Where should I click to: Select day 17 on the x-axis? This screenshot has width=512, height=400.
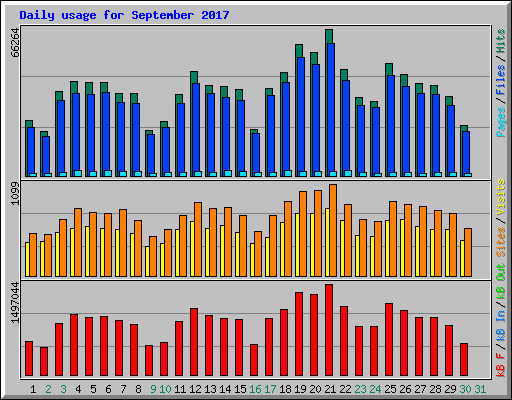click(x=270, y=389)
